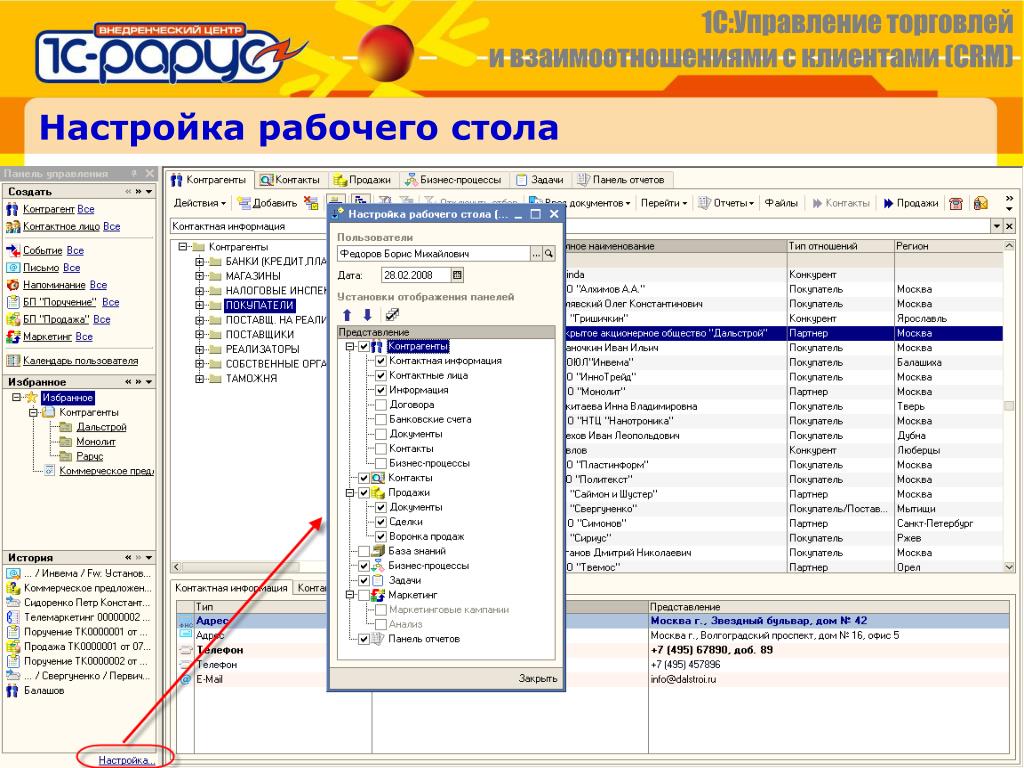Collapse the Контрагенты node in the settings tree
The width and height of the screenshot is (1024, 768).
click(351, 346)
